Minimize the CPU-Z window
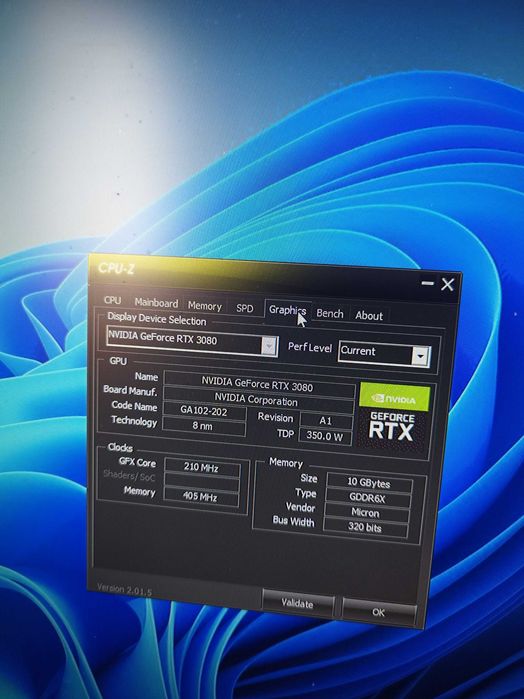 pyautogui.click(x=427, y=283)
